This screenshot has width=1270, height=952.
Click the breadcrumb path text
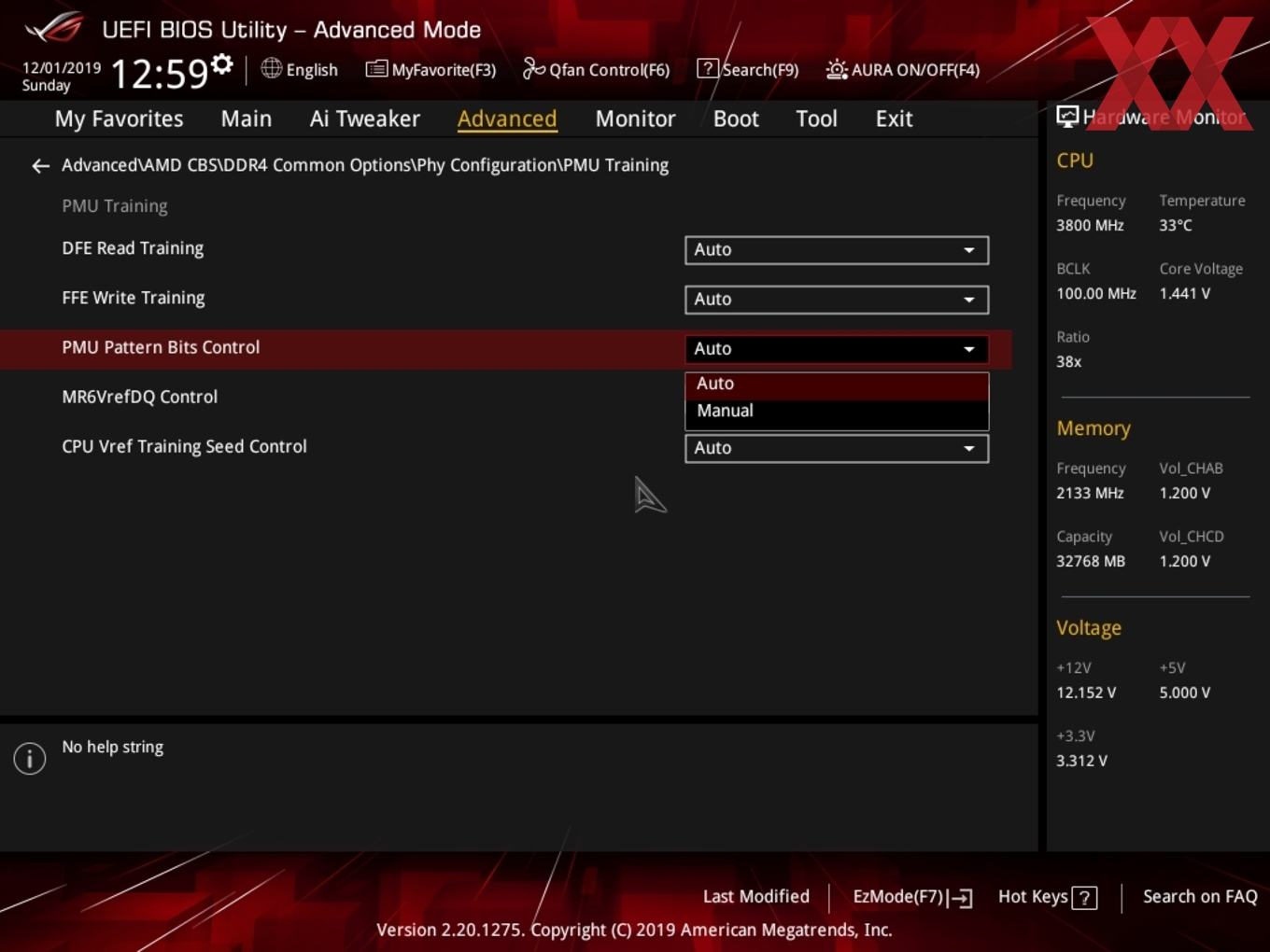365,165
